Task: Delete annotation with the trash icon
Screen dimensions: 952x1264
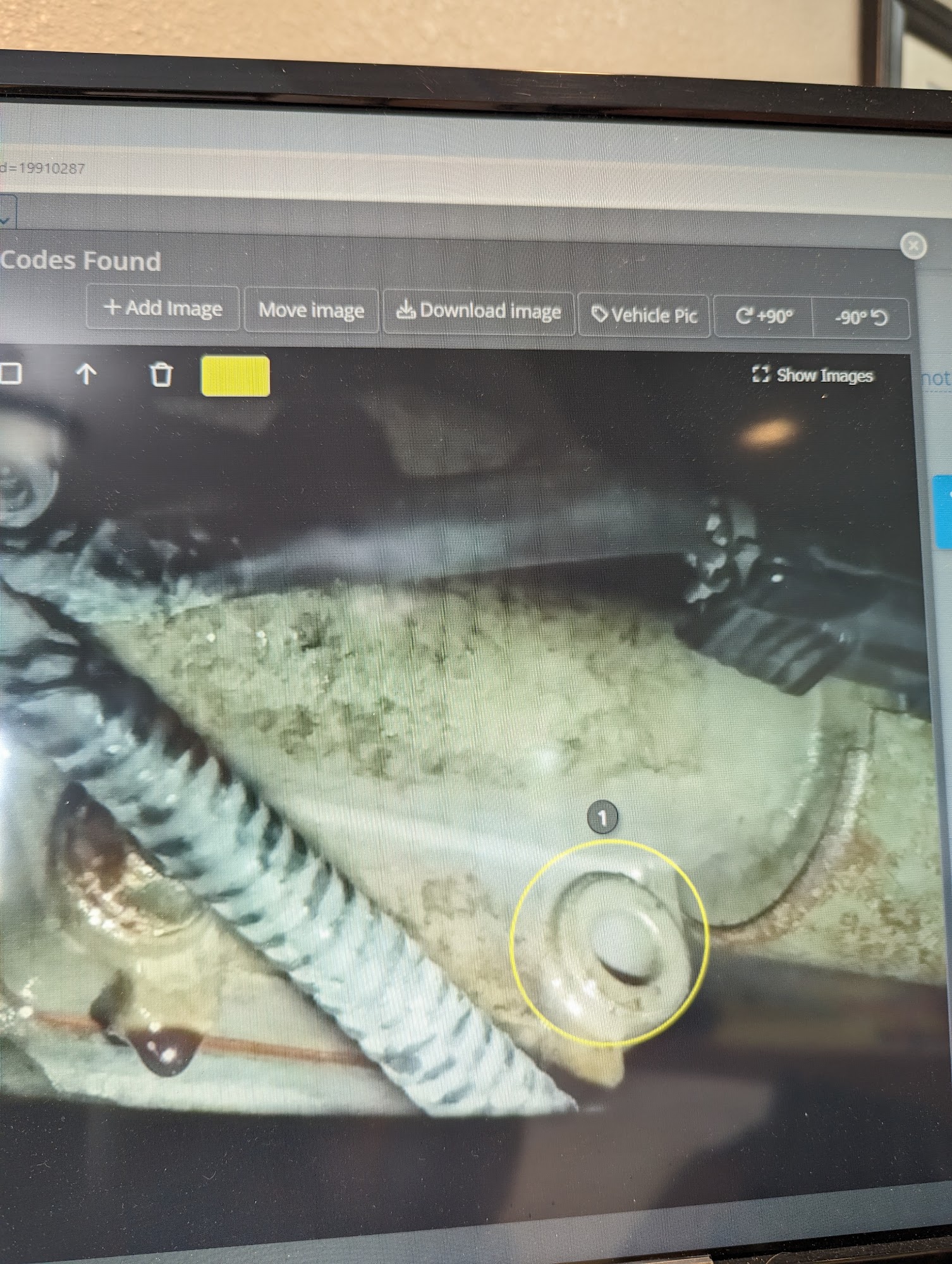Action: click(x=161, y=375)
